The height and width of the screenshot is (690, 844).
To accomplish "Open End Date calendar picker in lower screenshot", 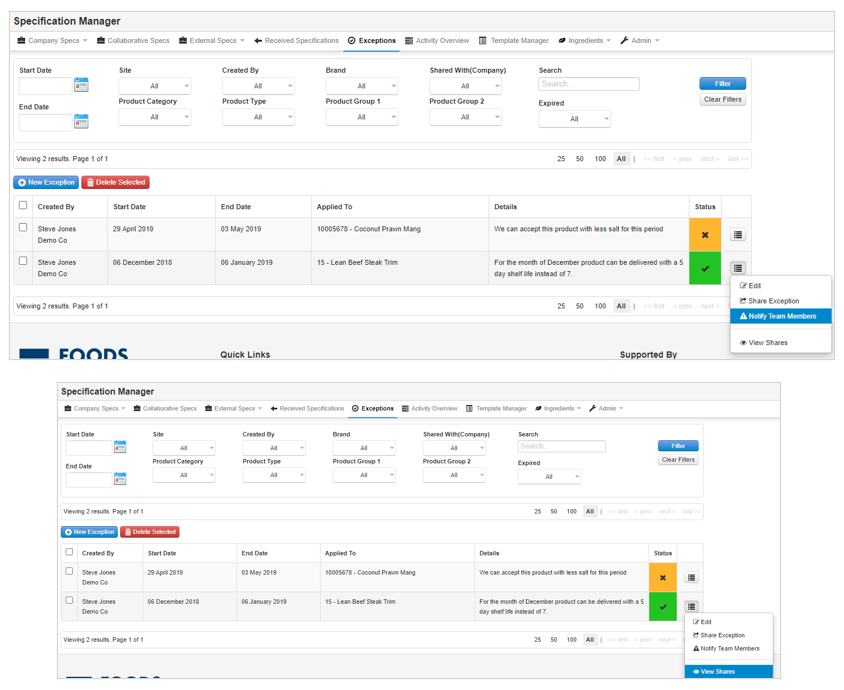I will [120, 478].
